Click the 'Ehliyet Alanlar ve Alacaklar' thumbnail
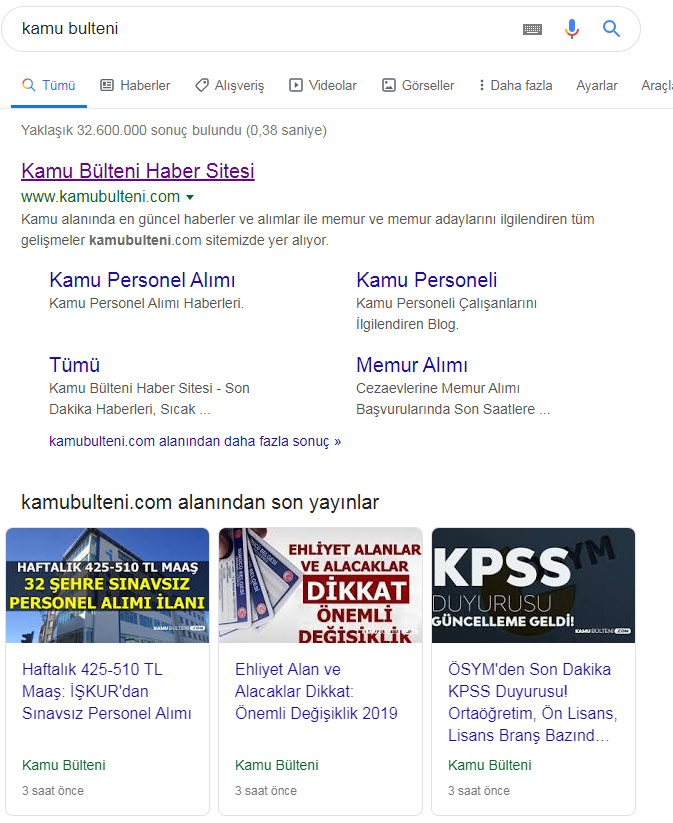 click(x=320, y=585)
